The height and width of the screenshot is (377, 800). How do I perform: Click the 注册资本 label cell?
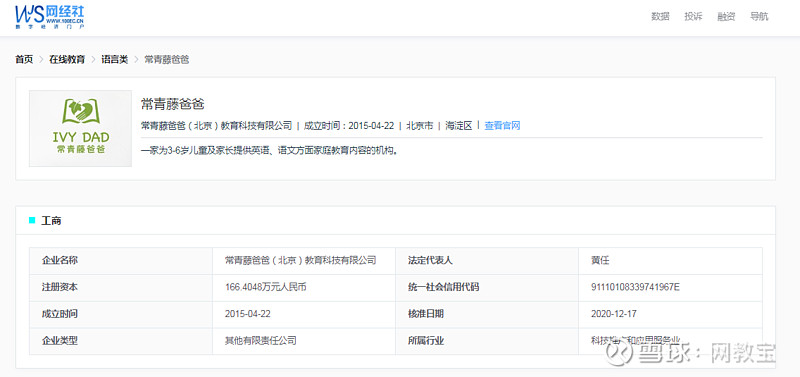click(x=121, y=287)
